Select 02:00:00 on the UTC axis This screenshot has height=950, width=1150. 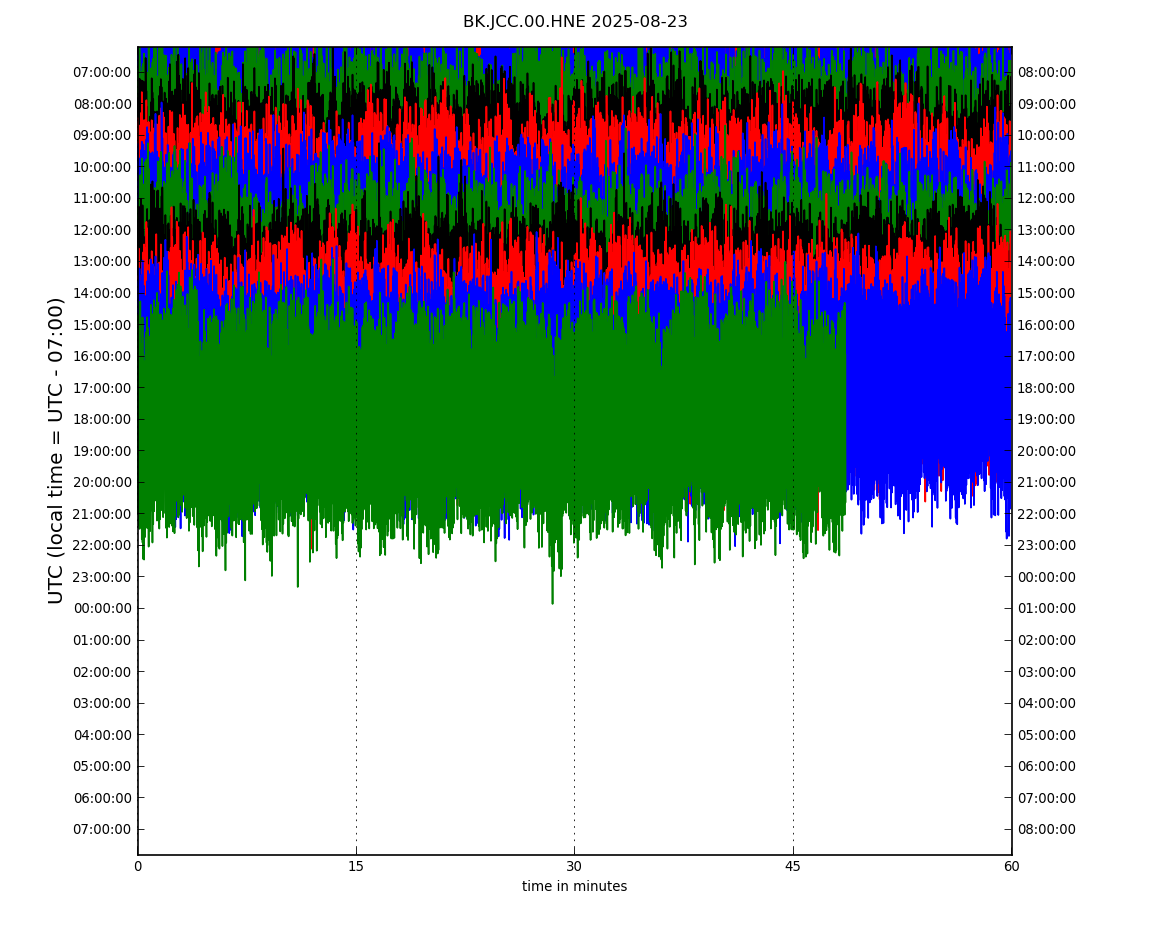pyautogui.click(x=102, y=671)
